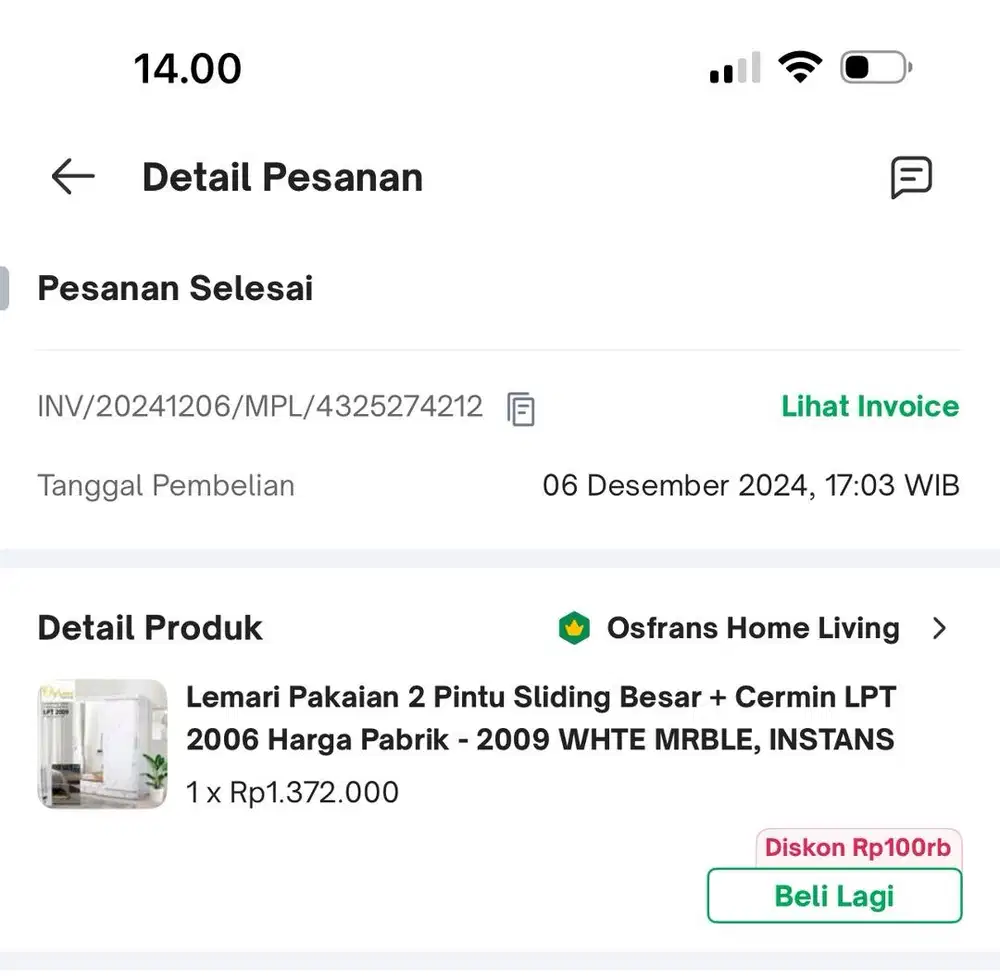Image resolution: width=1000 pixels, height=980 pixels.
Task: Tap the battery indicator icon
Action: (x=876, y=68)
